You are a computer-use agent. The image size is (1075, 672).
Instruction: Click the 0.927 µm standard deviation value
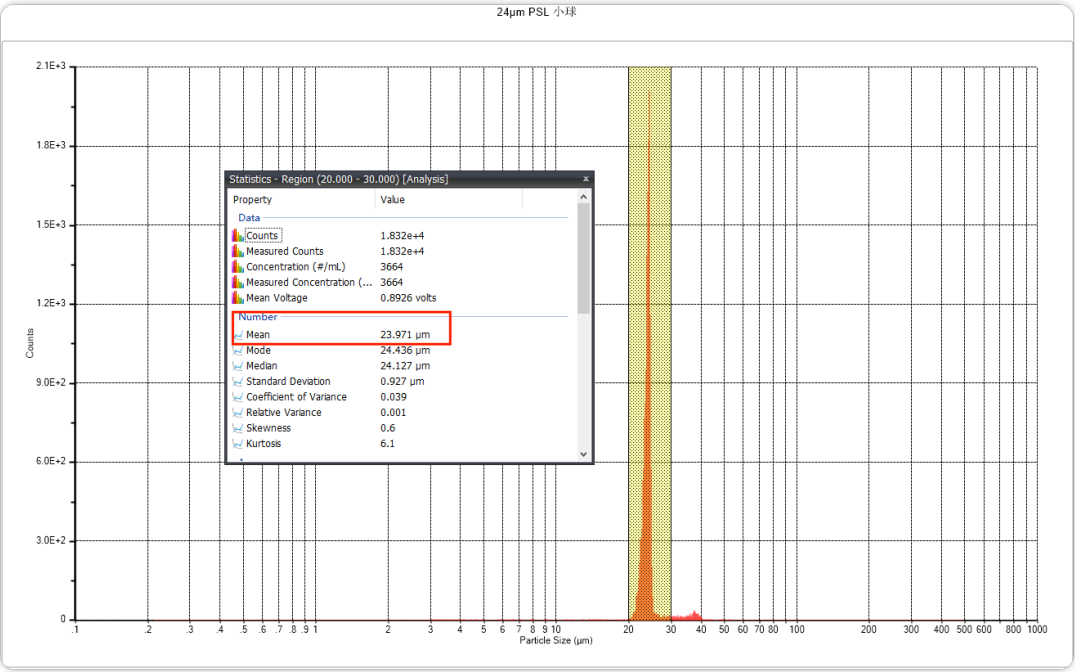click(402, 381)
